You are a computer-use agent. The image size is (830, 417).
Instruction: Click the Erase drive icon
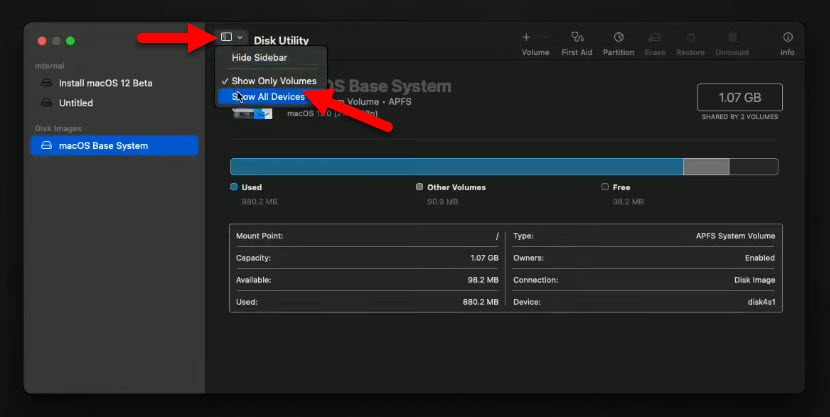coord(655,37)
